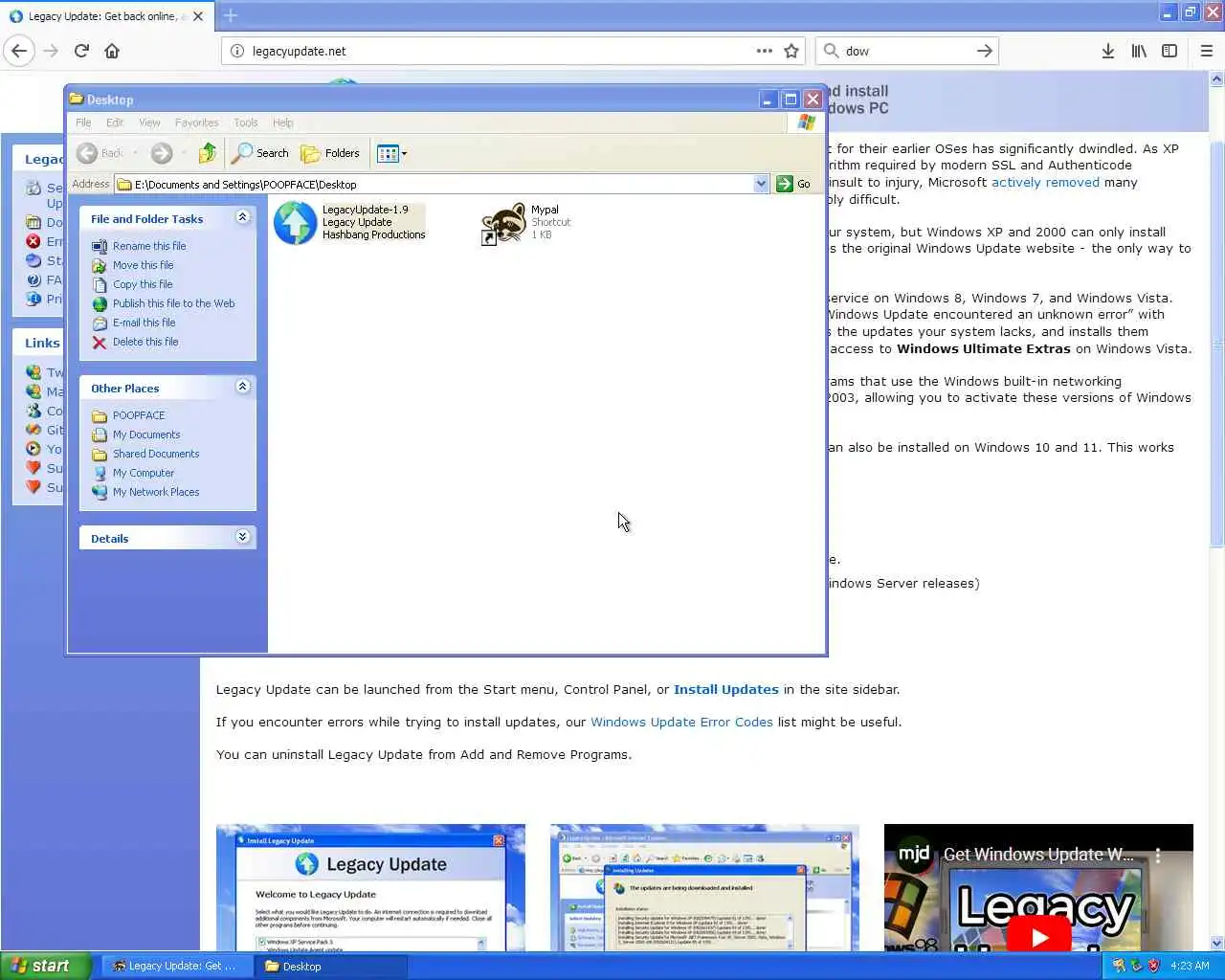Click the browser Home icon
The width and height of the screenshot is (1225, 980).
[112, 51]
